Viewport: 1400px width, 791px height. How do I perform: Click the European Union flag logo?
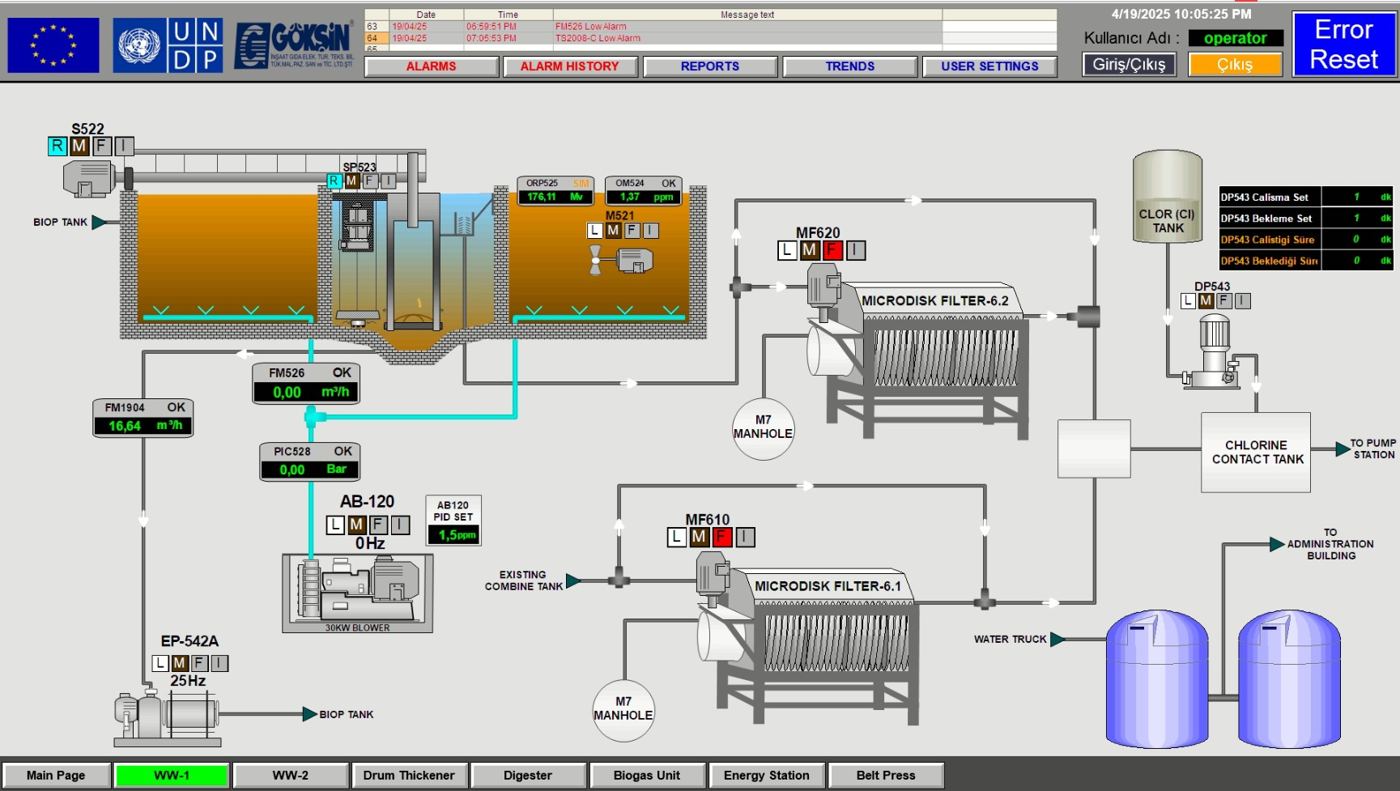click(x=54, y=45)
